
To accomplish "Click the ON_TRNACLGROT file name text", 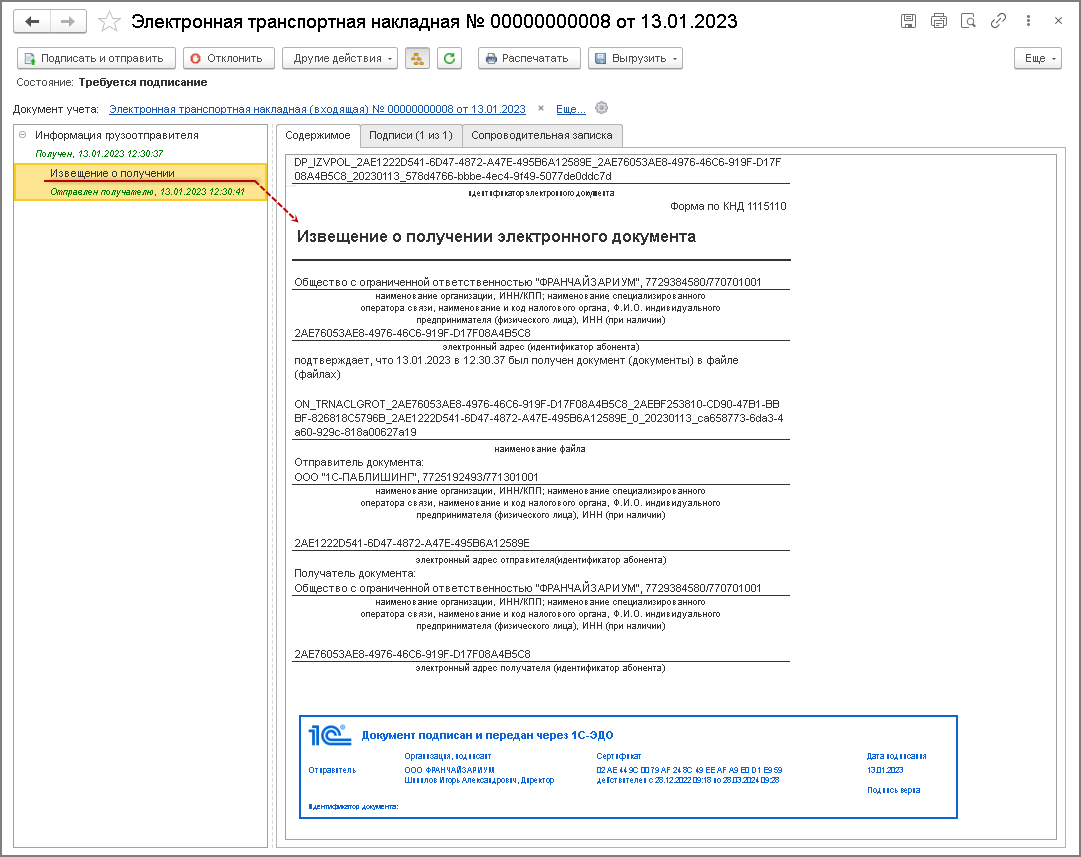I will click(x=538, y=419).
